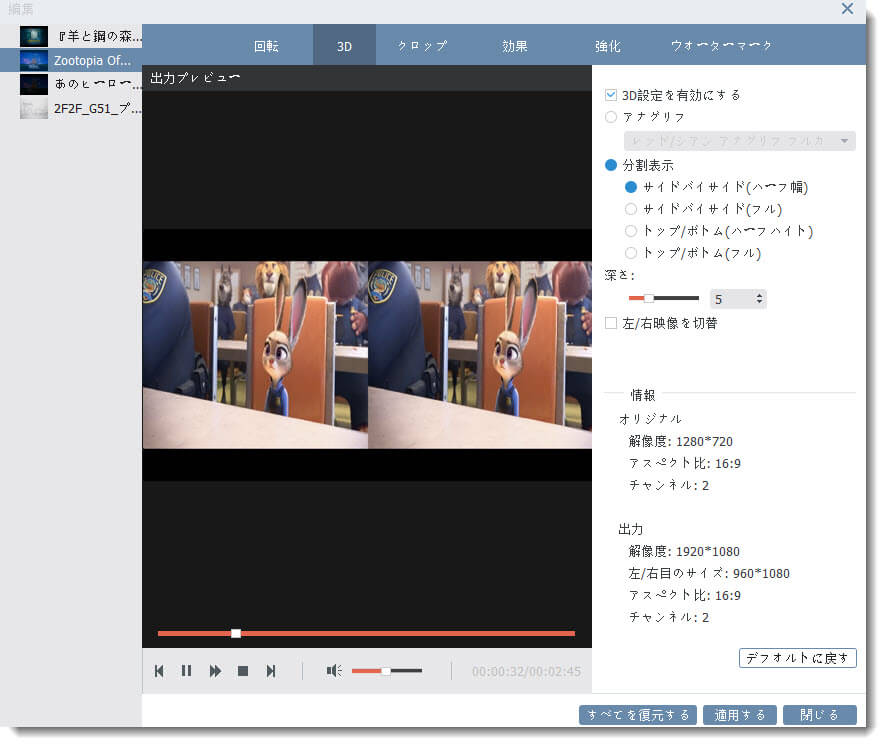This screenshot has height=747, width=886.
Task: Close the edit window with X
Action: coord(847,8)
